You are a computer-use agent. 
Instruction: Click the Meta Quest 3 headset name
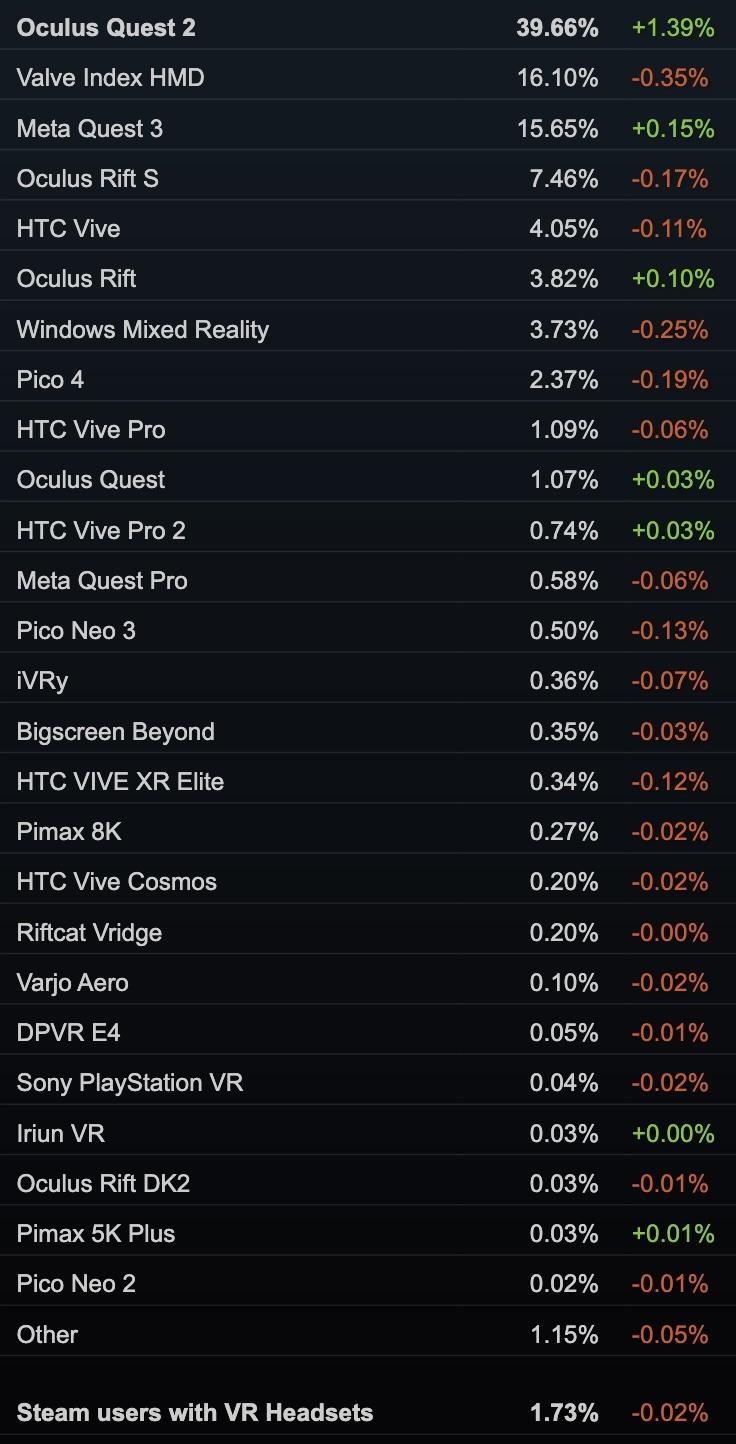point(90,129)
